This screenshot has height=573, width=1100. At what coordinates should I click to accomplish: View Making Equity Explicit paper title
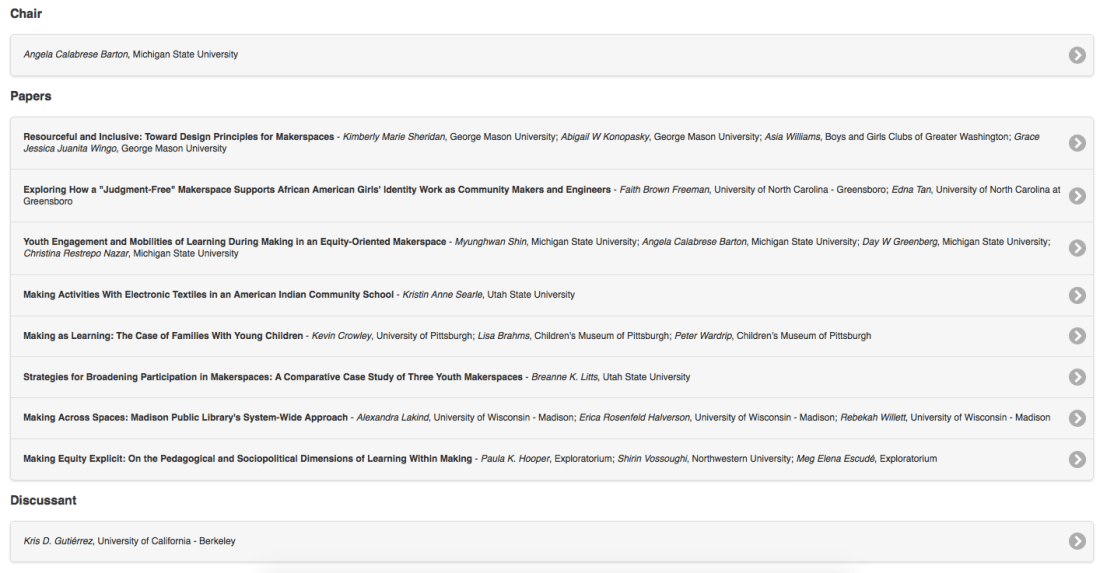tap(247, 459)
